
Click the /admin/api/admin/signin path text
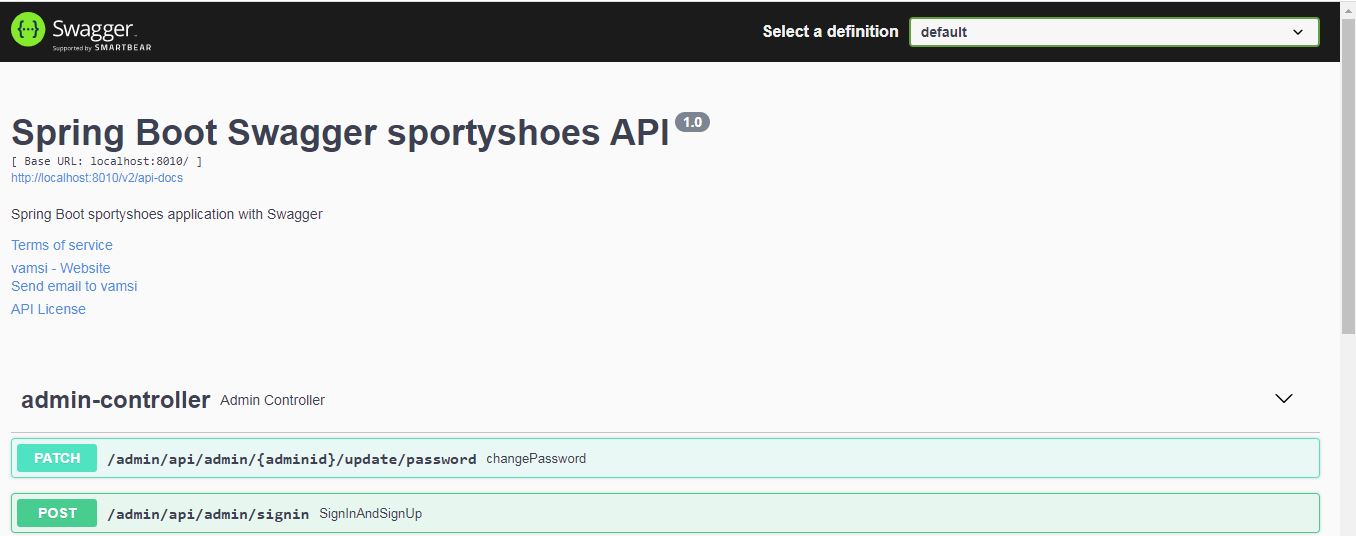207,514
